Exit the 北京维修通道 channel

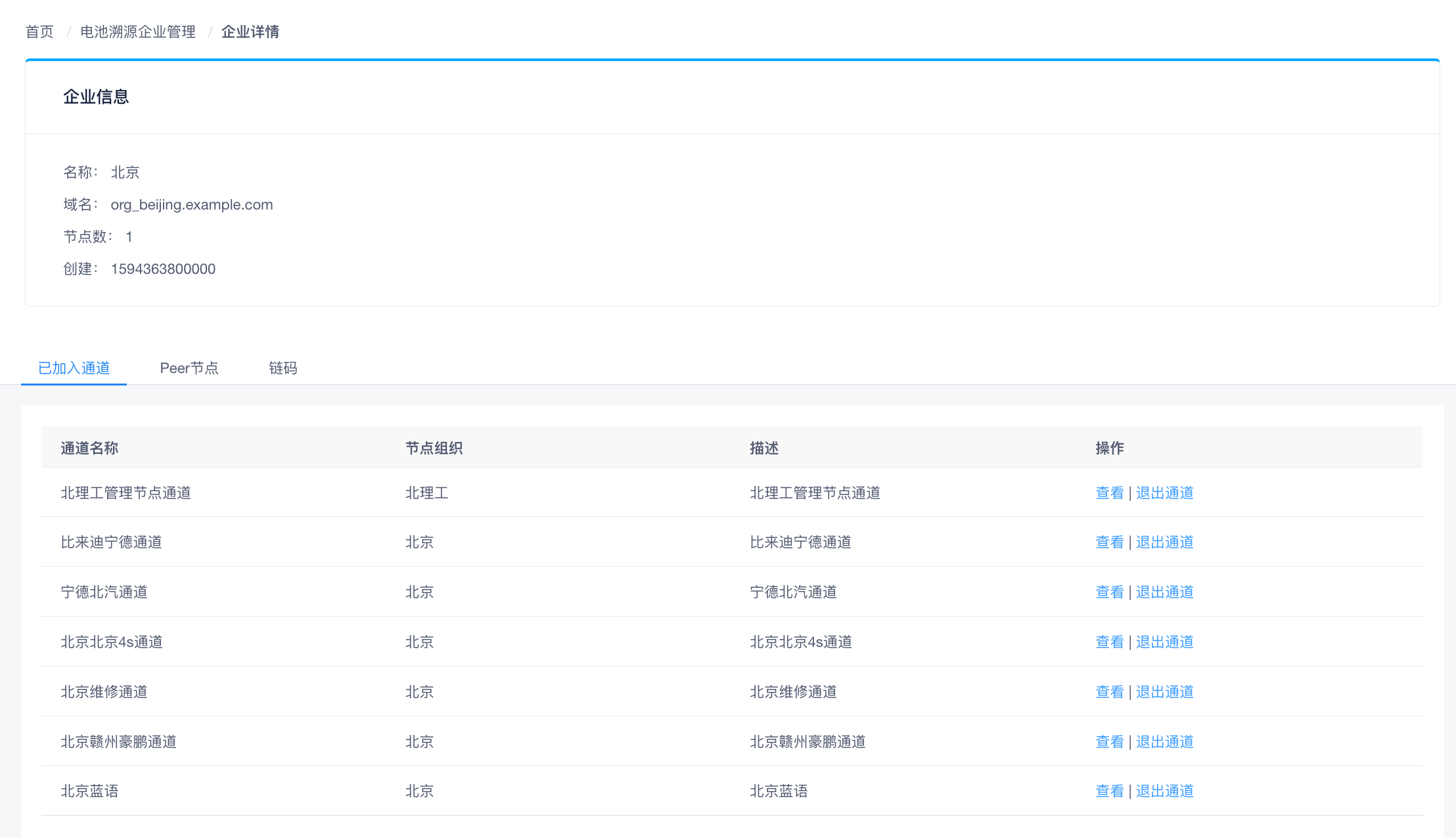(1165, 692)
